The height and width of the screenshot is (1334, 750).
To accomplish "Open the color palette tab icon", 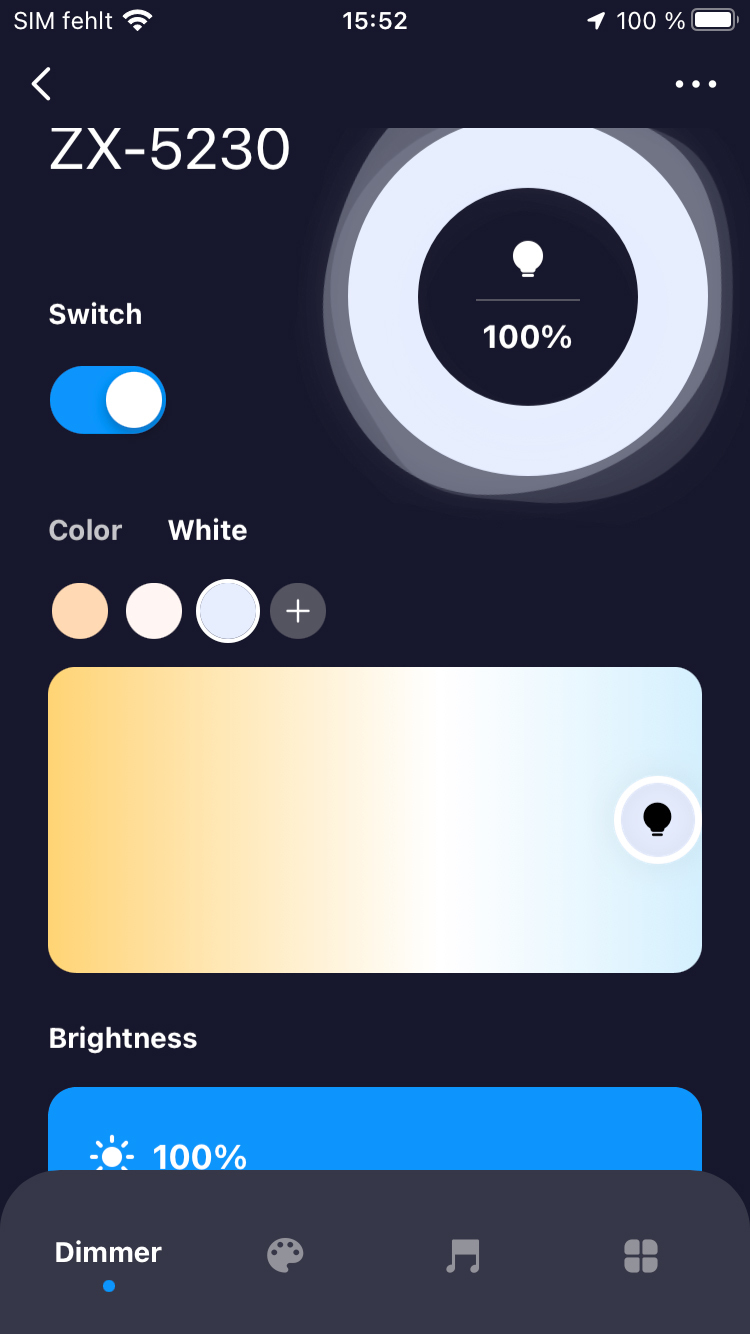I will click(285, 1255).
